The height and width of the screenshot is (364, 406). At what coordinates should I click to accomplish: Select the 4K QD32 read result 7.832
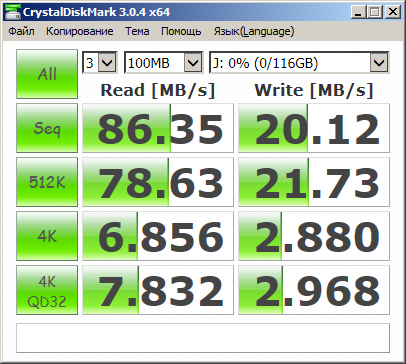158,290
